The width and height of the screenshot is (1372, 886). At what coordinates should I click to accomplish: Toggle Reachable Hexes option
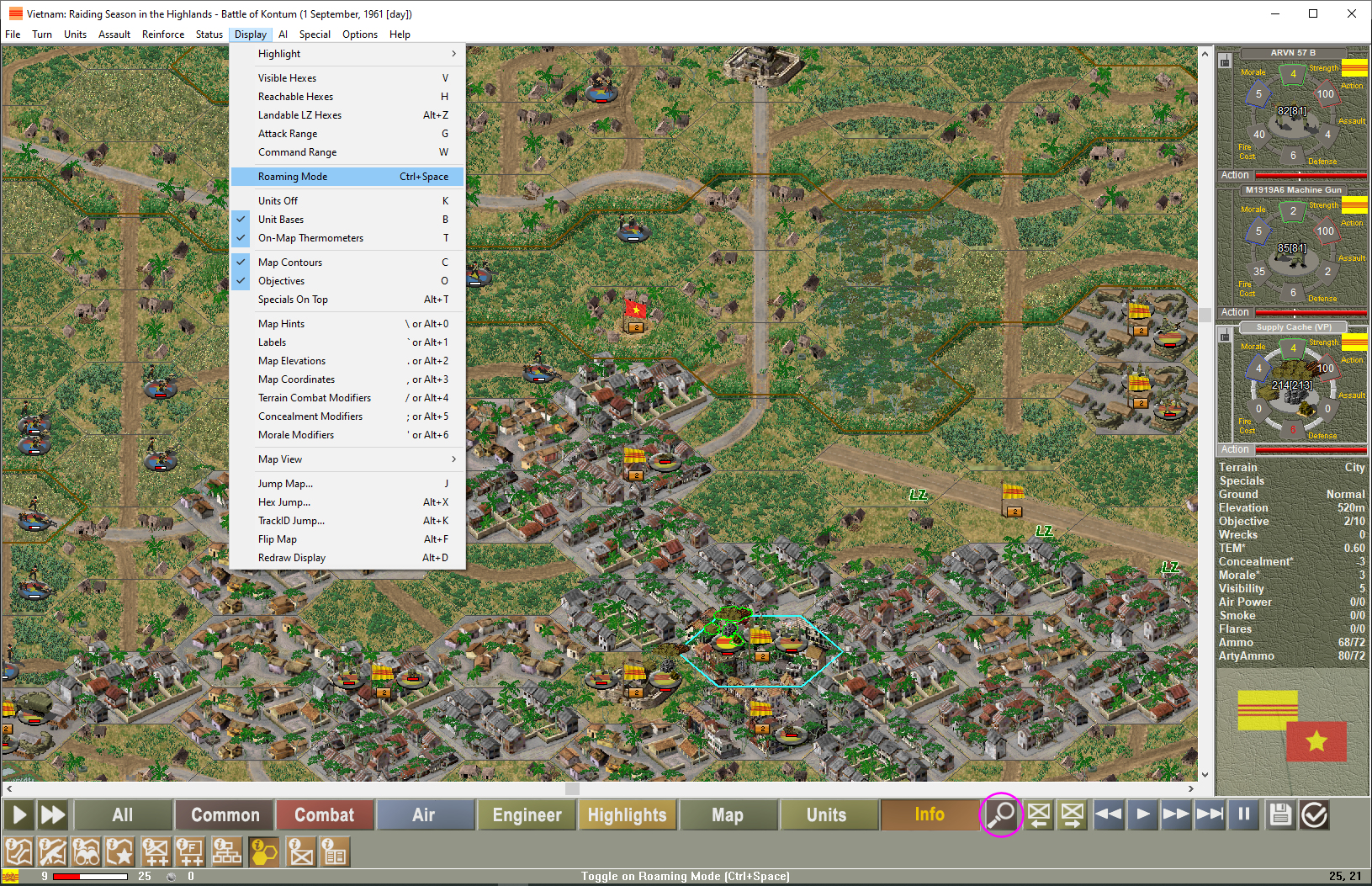tap(347, 97)
